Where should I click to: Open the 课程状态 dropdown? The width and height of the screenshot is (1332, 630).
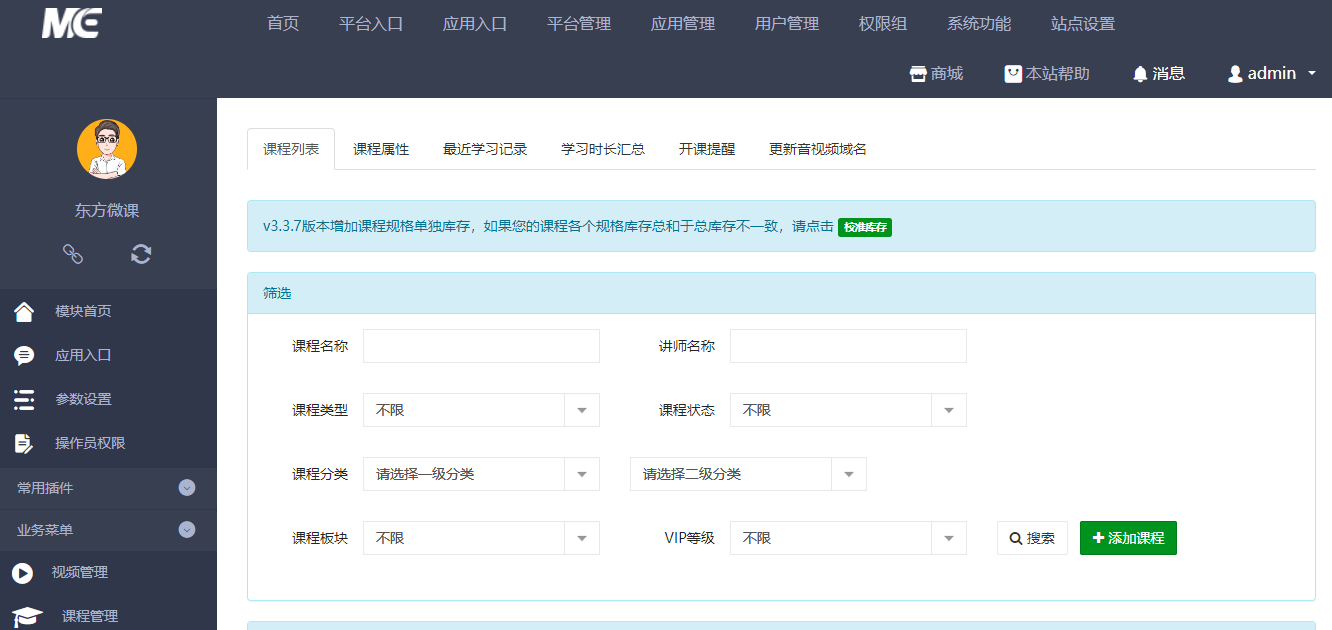(x=846, y=410)
